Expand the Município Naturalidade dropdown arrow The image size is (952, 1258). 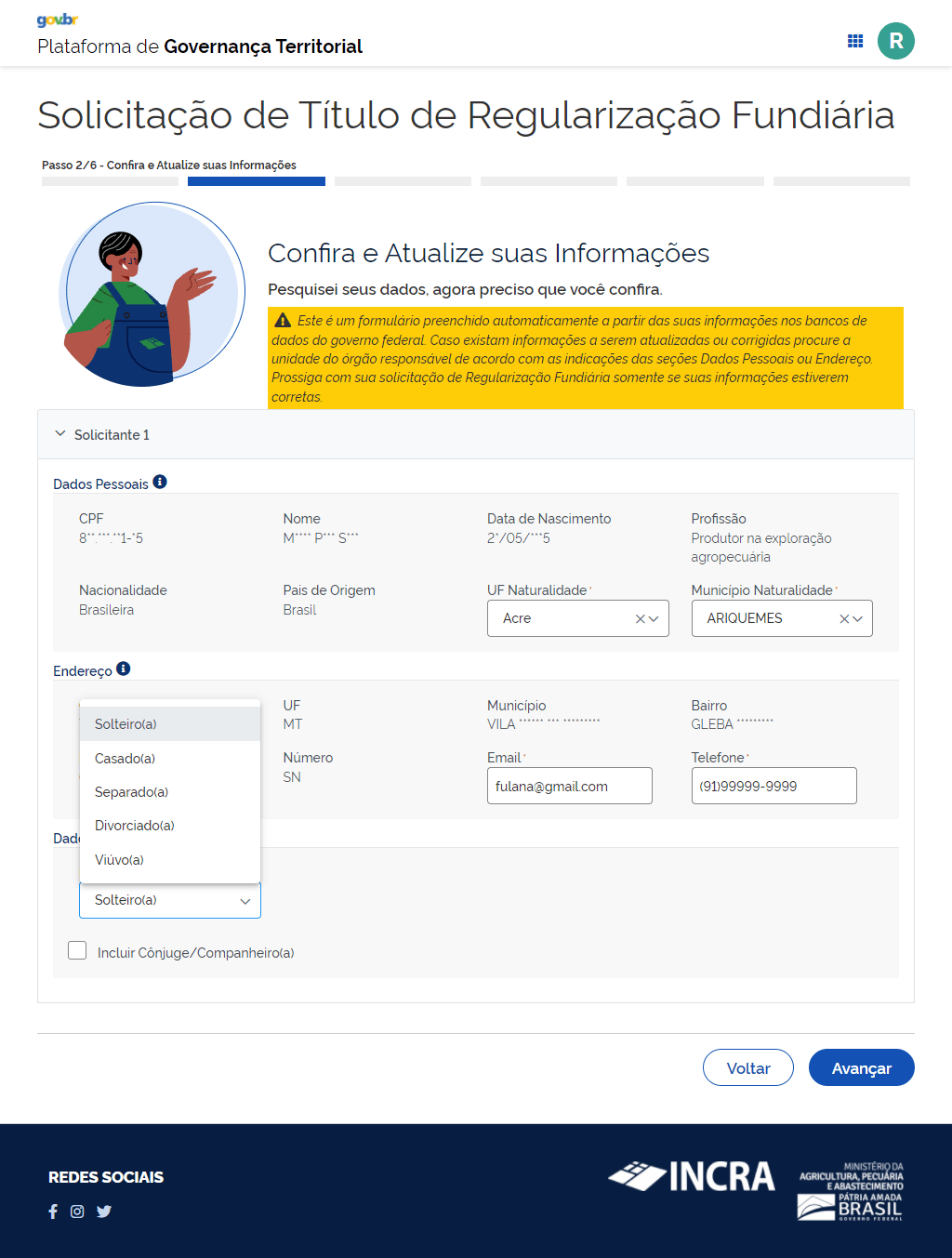(x=858, y=619)
